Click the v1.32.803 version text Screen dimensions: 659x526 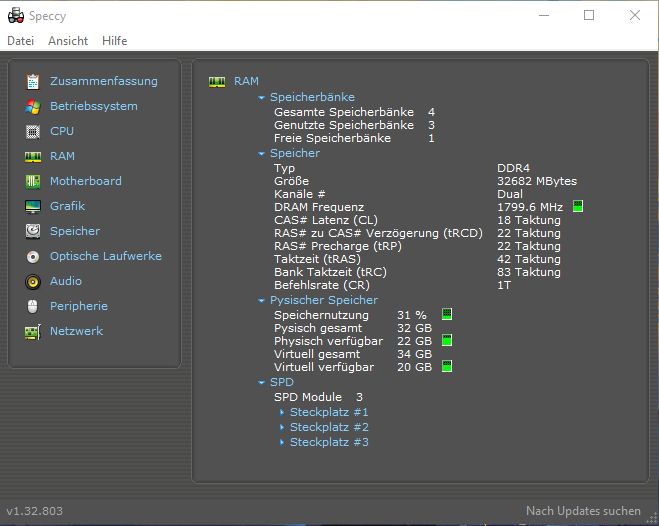(x=34, y=511)
